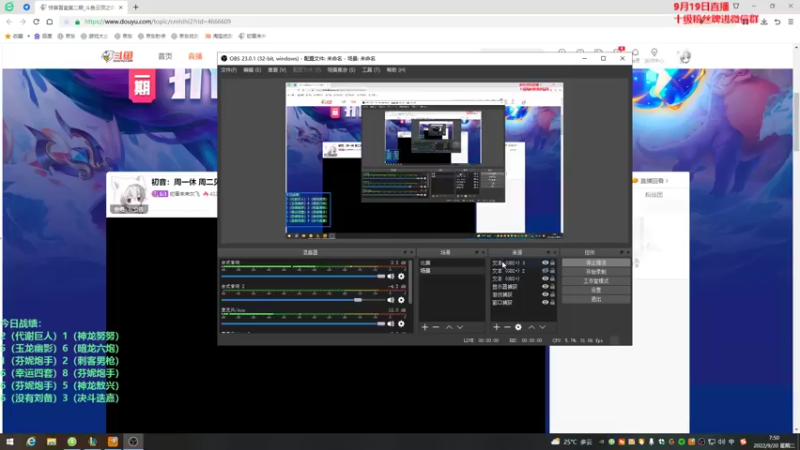Open the browser downloads icon
800x450 pixels.
764,22
